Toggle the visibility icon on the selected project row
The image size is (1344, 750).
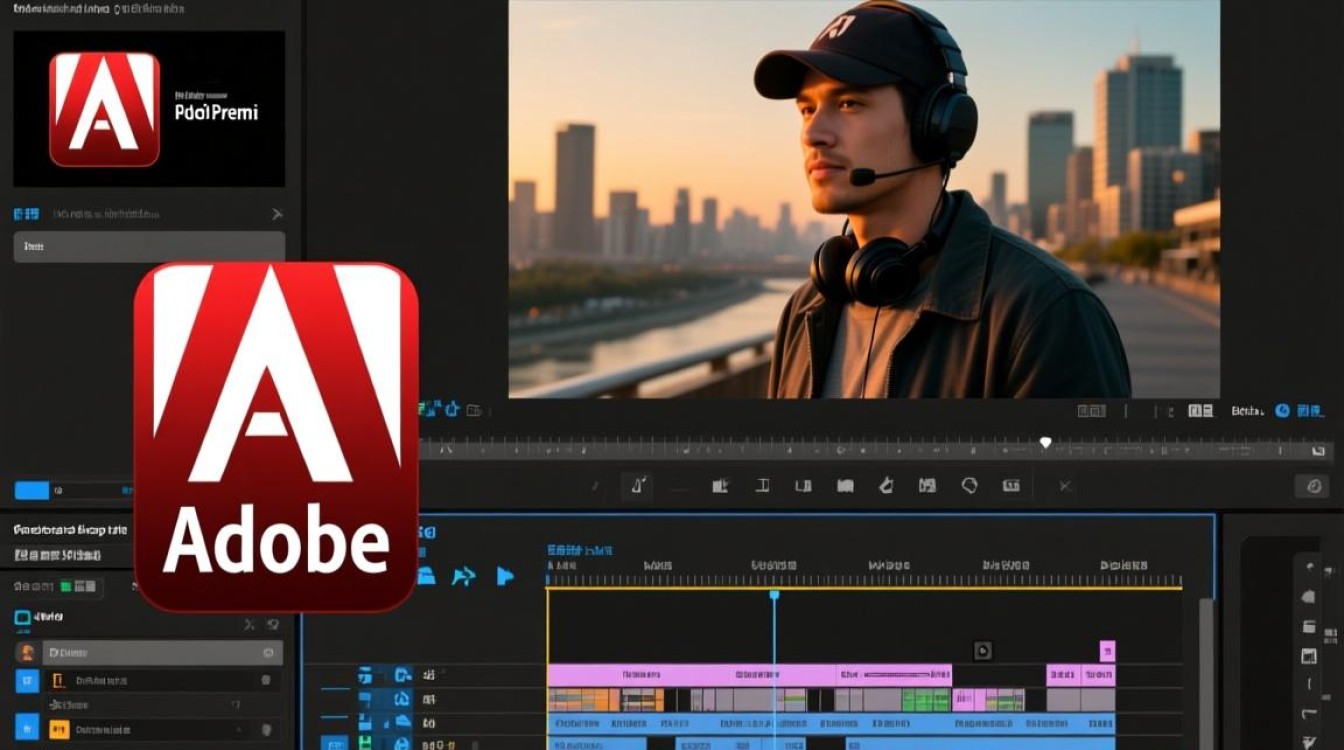coord(268,653)
